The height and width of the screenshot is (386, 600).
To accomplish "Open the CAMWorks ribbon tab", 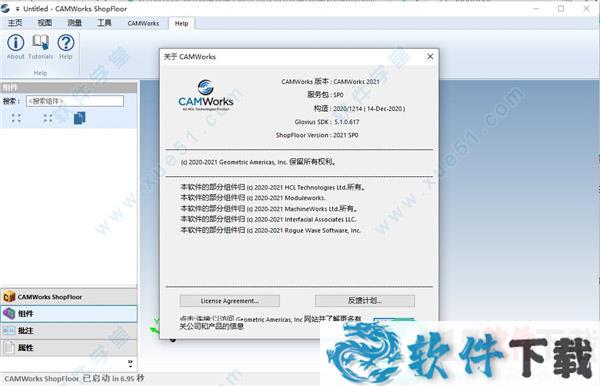I will point(143,23).
